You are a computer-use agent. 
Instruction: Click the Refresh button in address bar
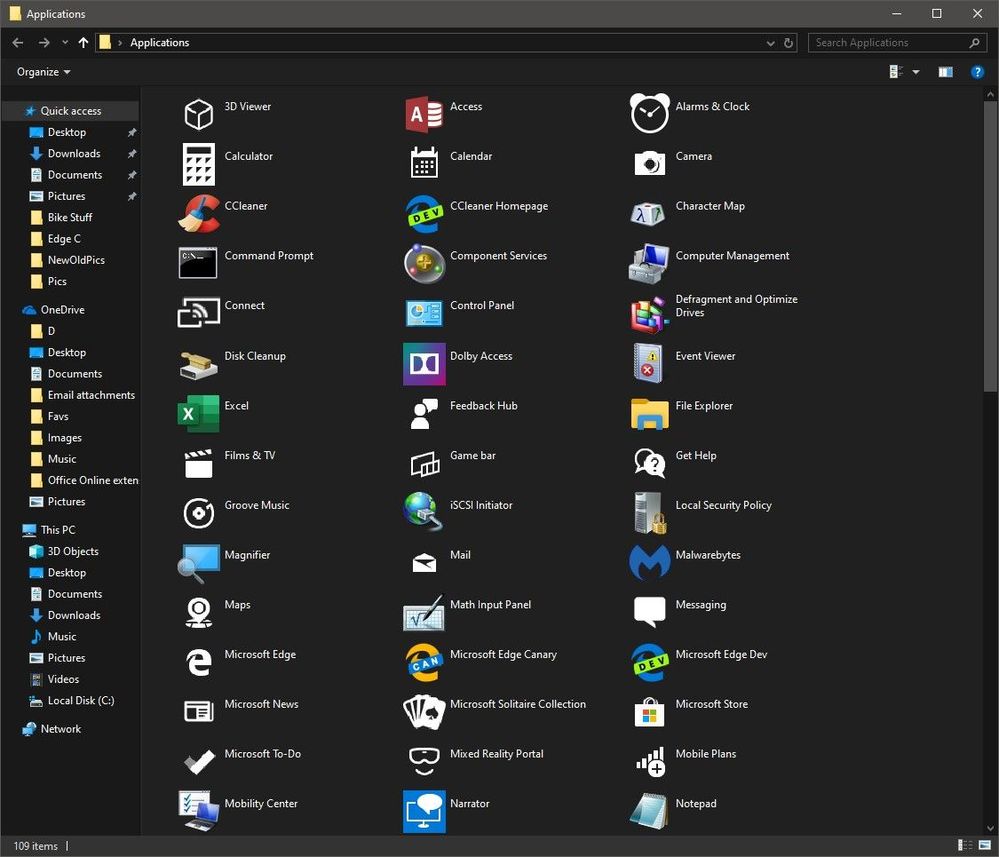pyautogui.click(x=788, y=43)
